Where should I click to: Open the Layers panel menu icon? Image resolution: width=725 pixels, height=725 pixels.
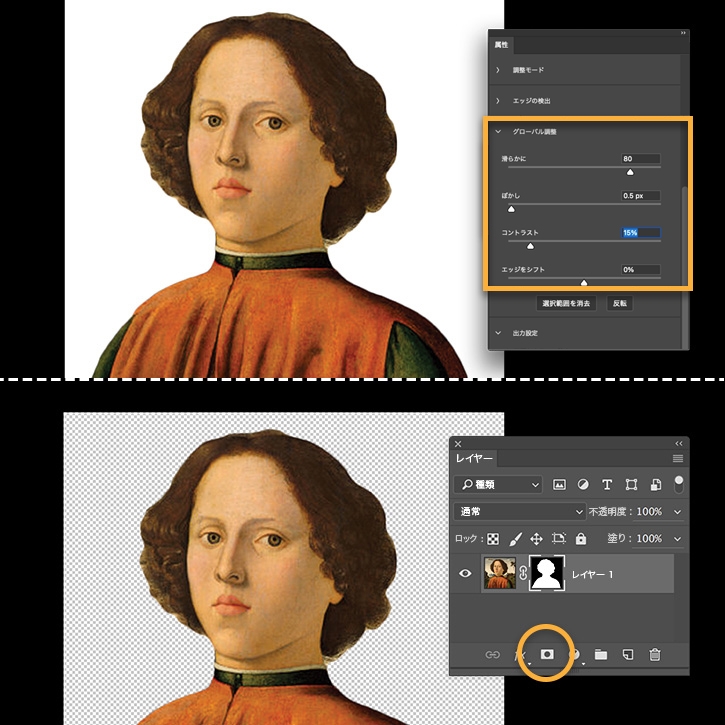tap(678, 458)
